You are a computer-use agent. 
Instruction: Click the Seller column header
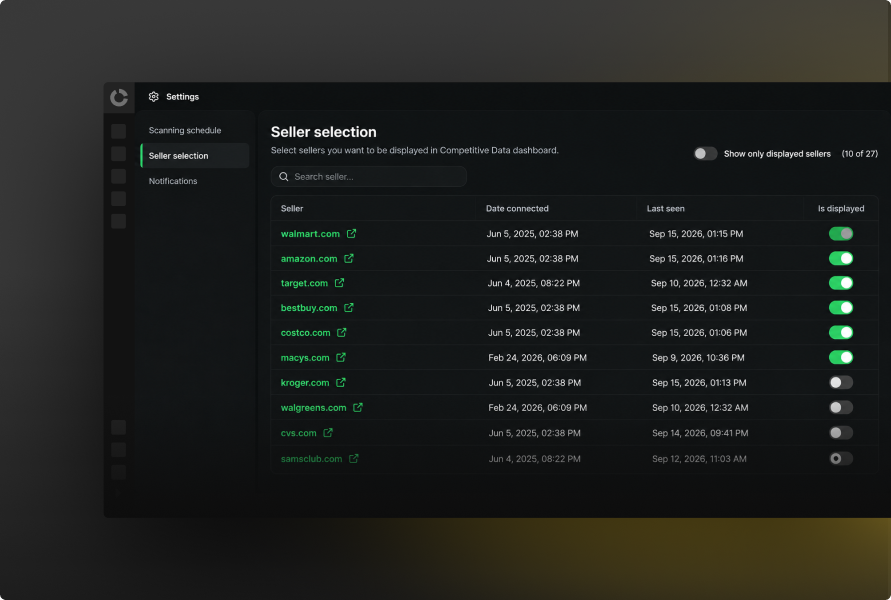(292, 209)
